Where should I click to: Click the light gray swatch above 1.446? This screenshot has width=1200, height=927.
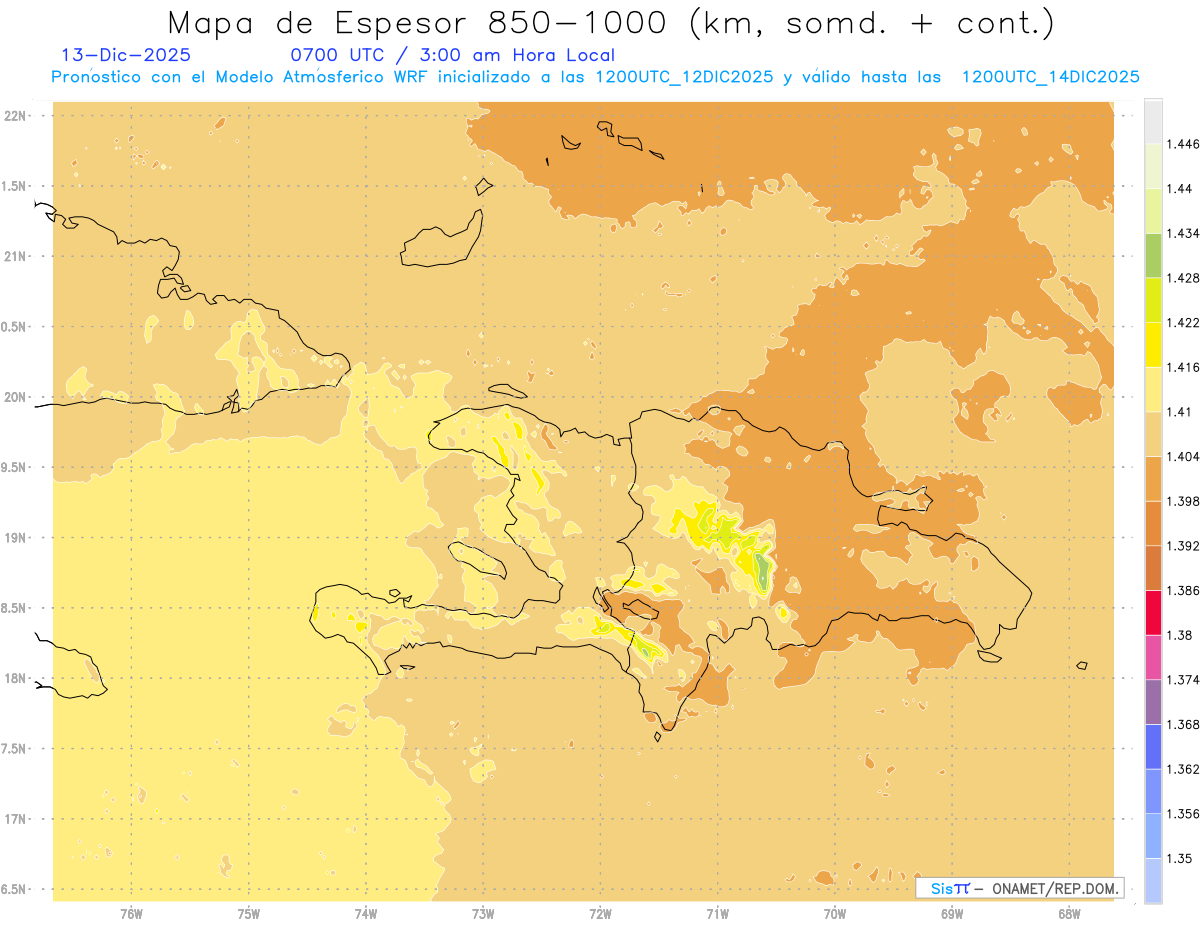coord(1153,121)
